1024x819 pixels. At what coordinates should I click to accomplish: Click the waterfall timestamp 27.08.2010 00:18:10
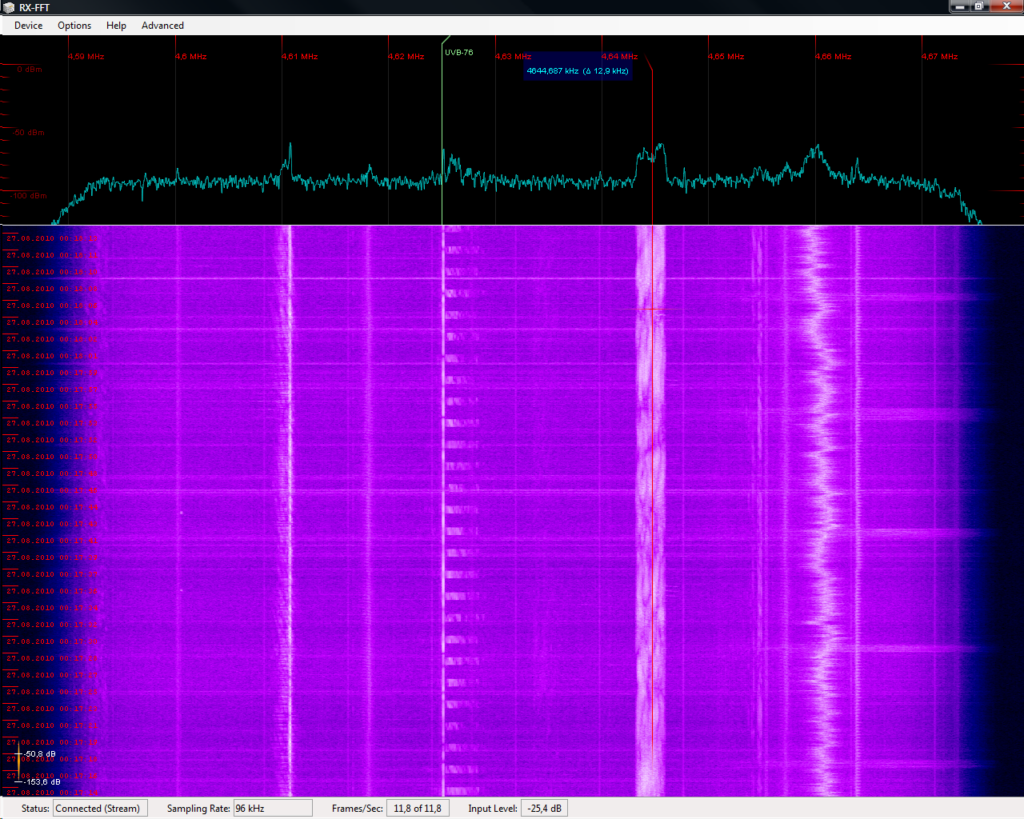[52, 272]
